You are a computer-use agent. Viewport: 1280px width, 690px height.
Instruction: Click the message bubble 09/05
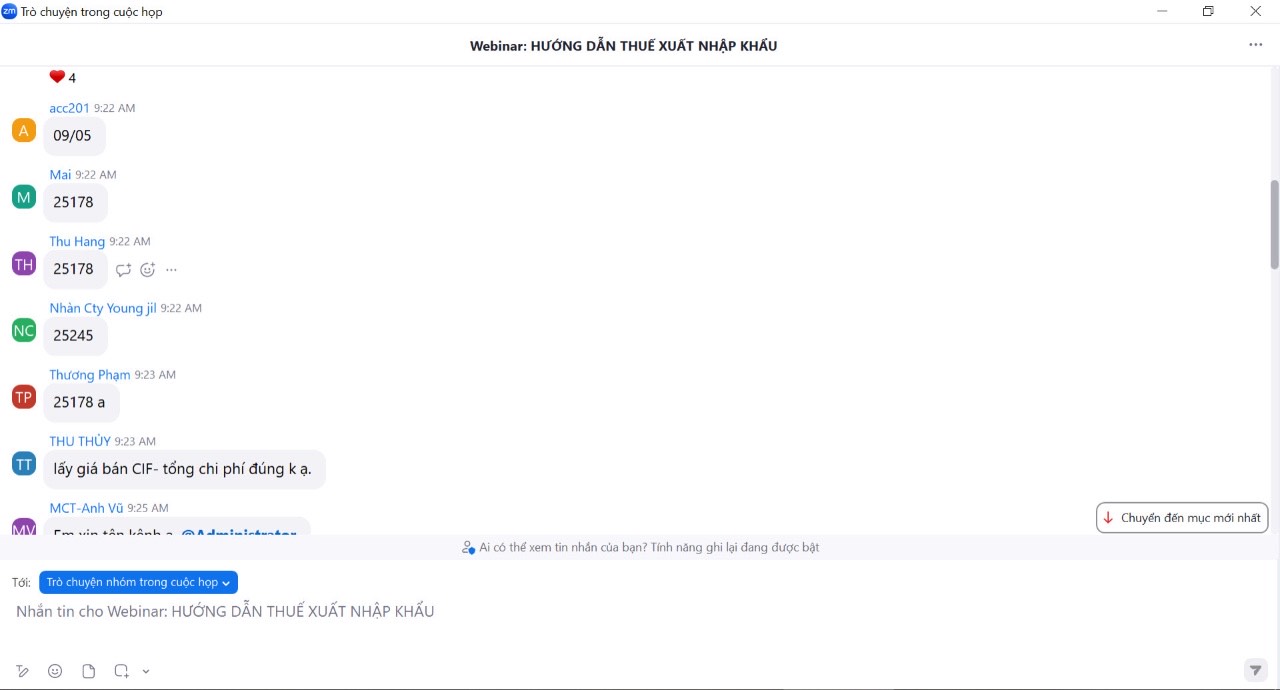[74, 136]
